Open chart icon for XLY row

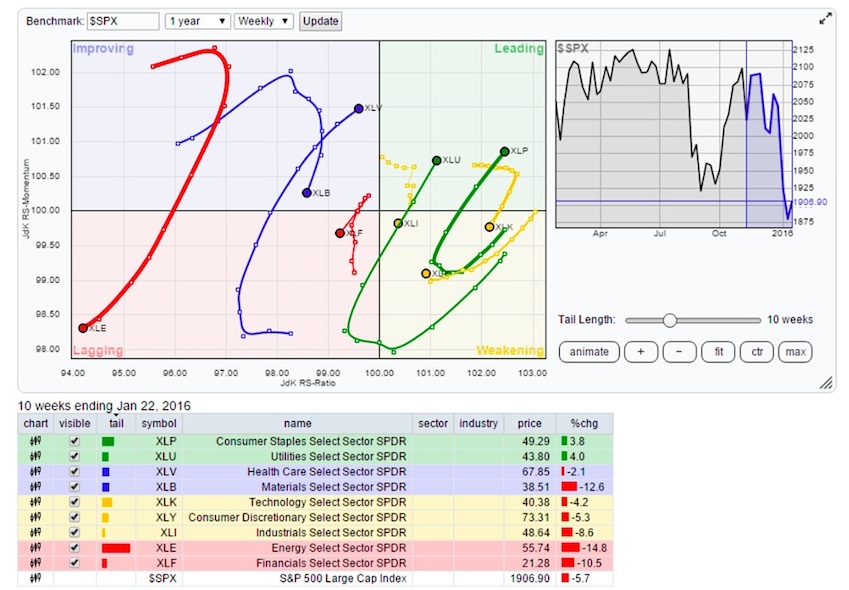click(35, 517)
